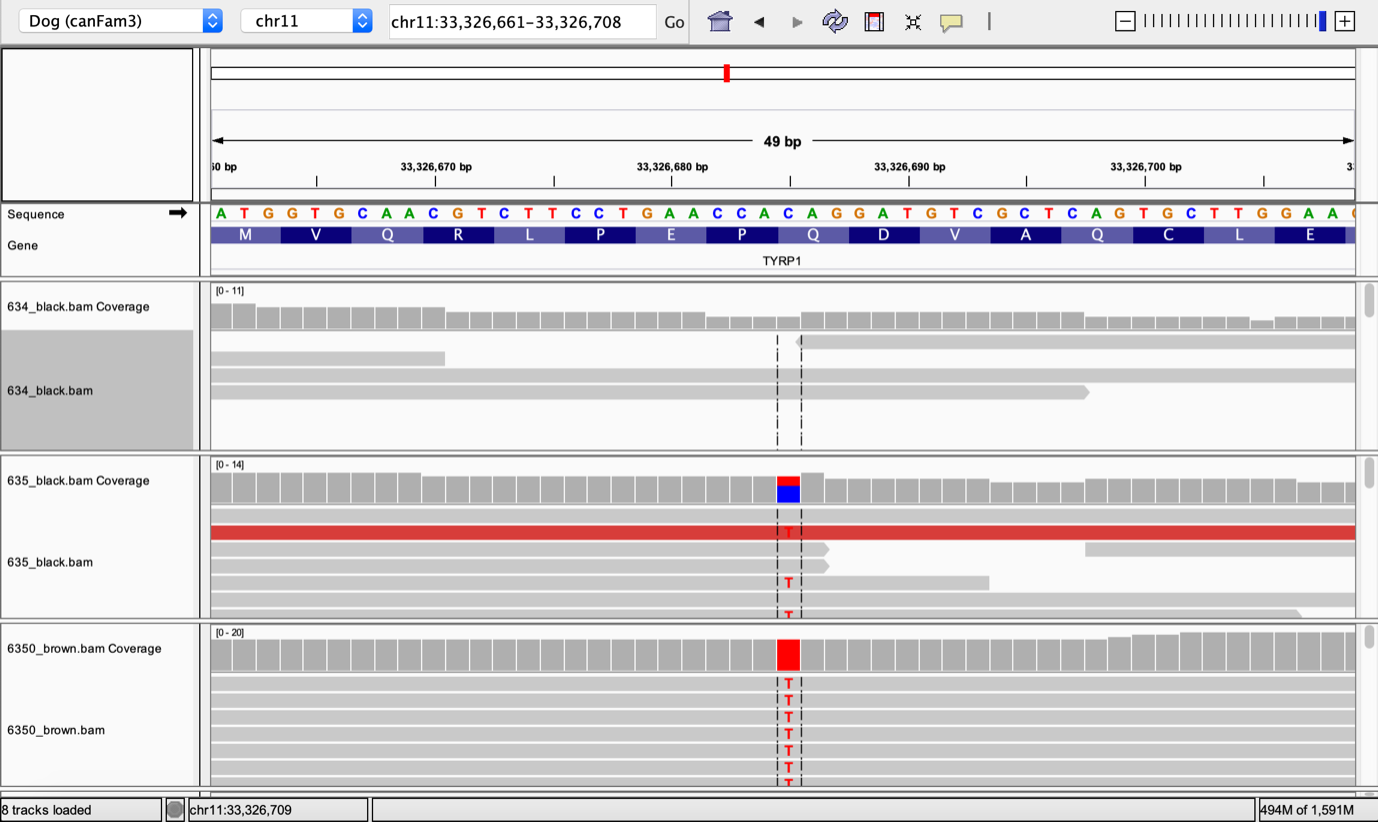
Task: Click the 49 bp span label
Action: pos(782,142)
